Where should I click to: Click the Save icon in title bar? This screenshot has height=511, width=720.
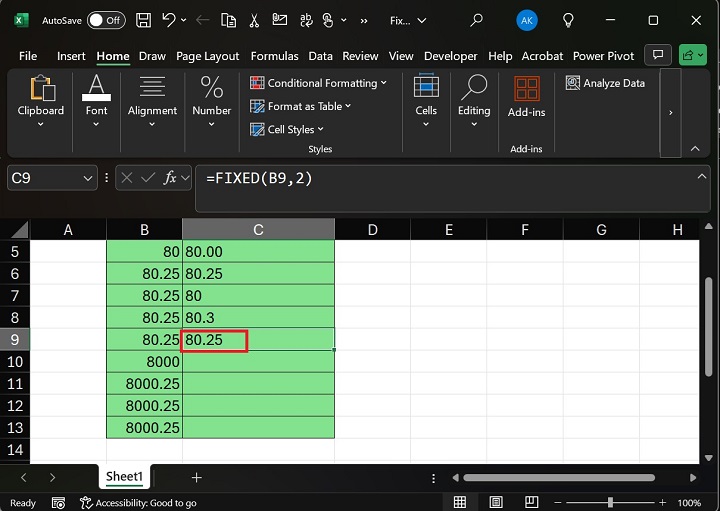pos(144,20)
